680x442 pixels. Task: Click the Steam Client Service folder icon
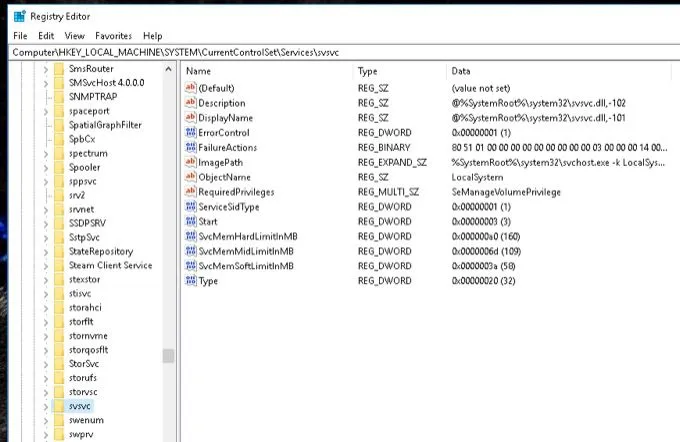click(59, 265)
